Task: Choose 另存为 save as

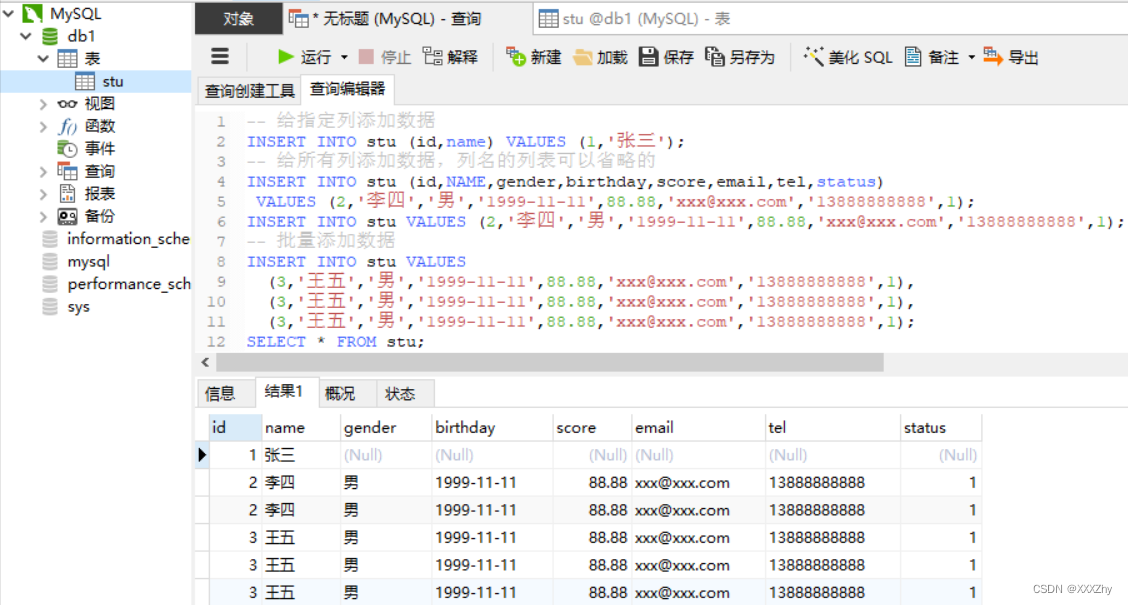Action: (x=740, y=57)
